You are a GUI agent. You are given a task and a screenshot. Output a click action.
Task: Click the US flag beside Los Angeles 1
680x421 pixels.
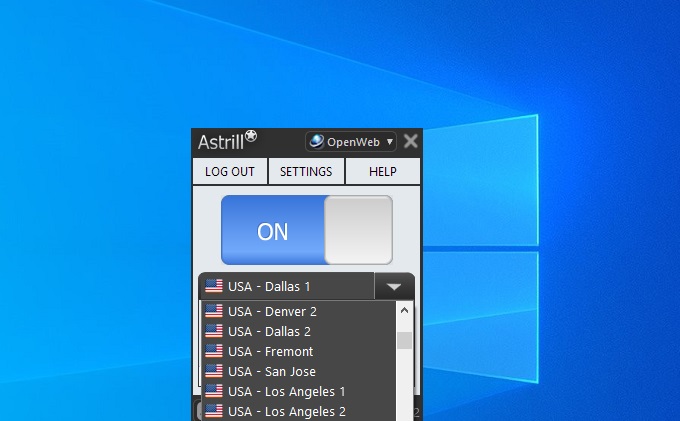tap(214, 391)
